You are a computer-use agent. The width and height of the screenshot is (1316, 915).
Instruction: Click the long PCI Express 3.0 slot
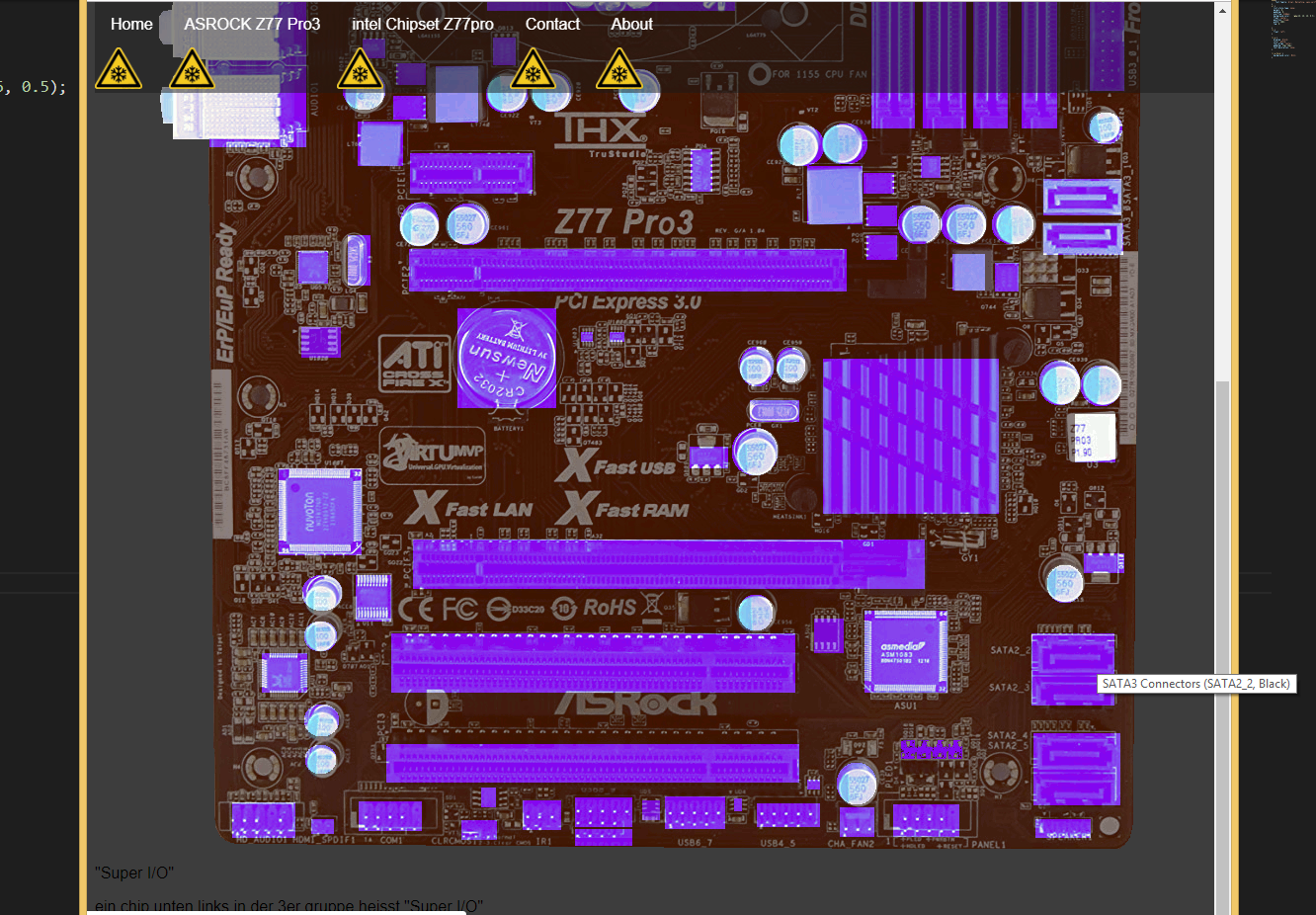click(627, 270)
